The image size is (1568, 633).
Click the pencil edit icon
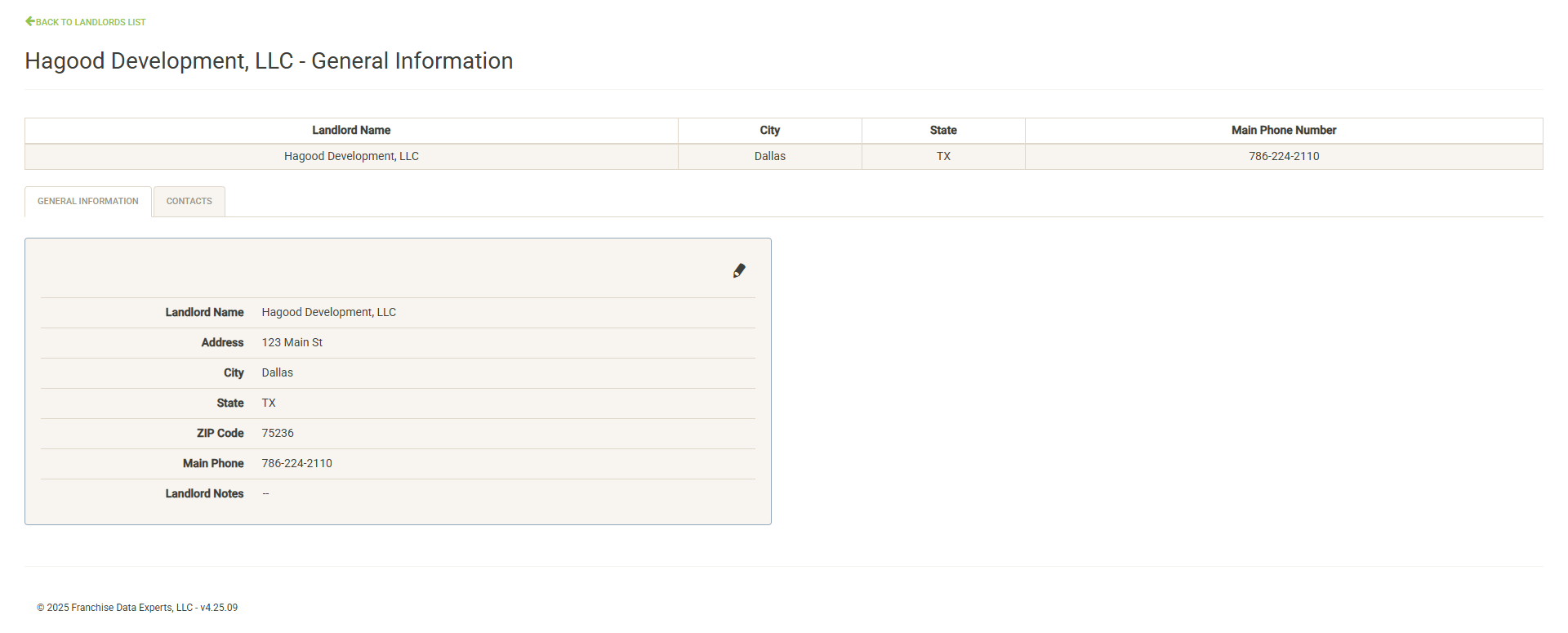[x=739, y=270]
